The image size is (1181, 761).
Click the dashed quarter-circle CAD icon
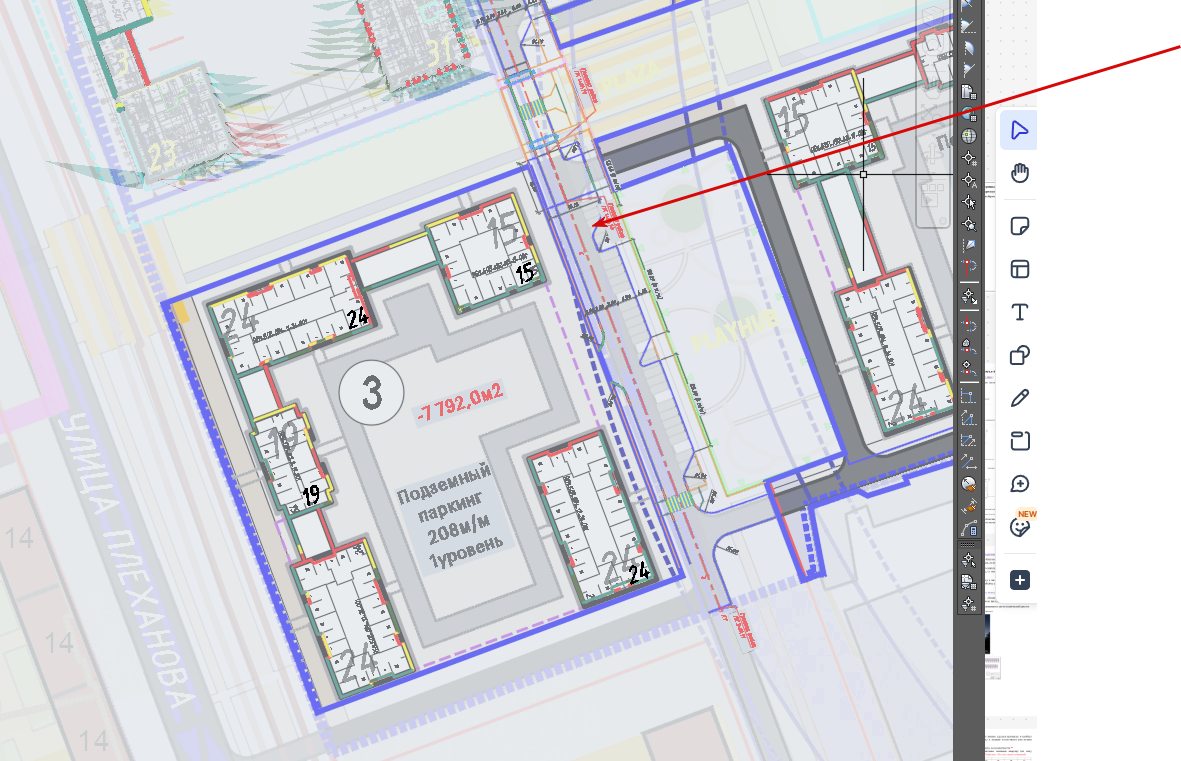pos(969,48)
